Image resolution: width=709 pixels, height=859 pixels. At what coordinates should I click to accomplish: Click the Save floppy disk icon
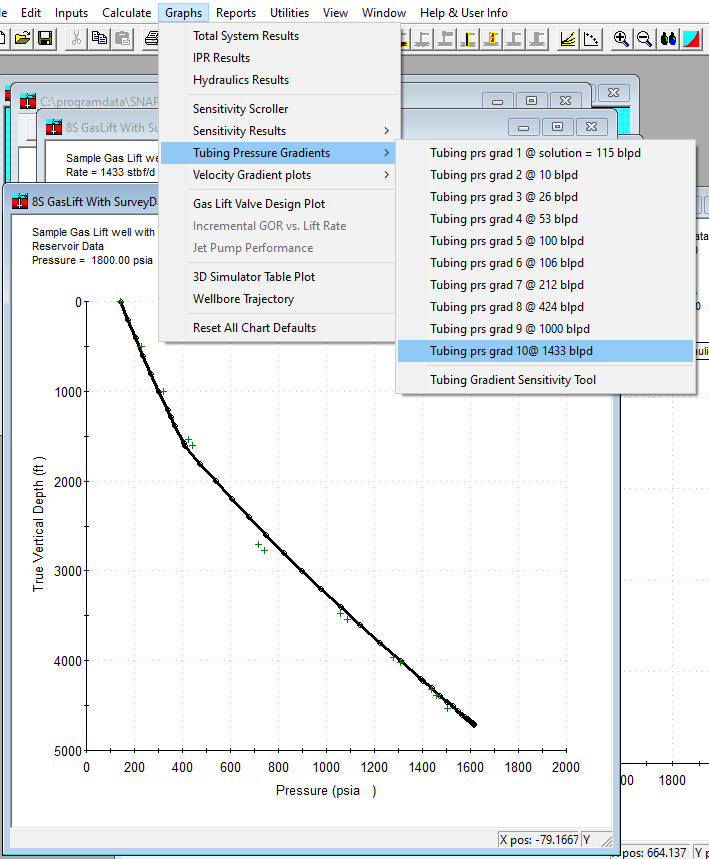pyautogui.click(x=45, y=39)
